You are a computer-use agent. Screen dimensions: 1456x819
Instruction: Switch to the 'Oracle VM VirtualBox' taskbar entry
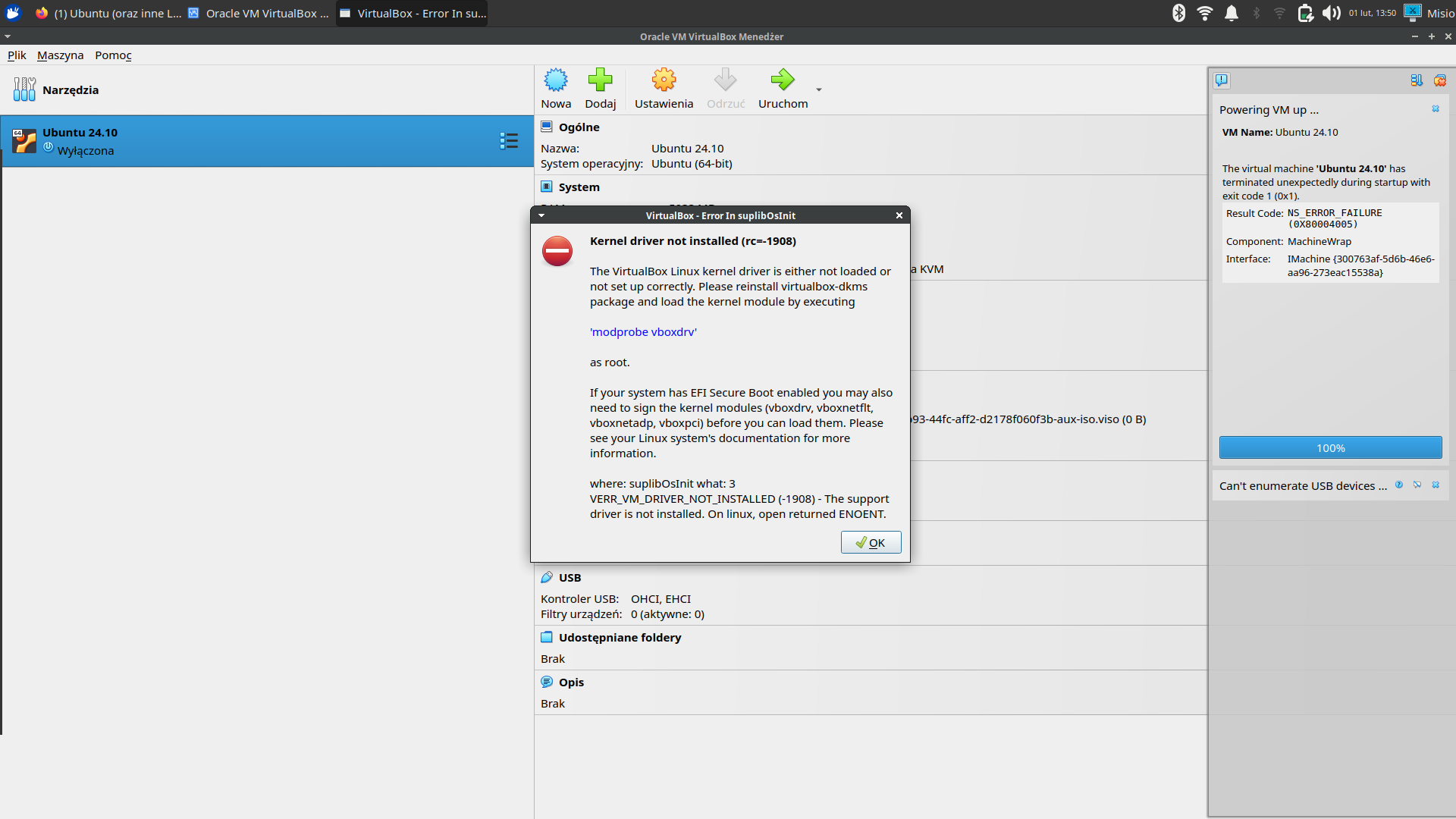(x=259, y=13)
